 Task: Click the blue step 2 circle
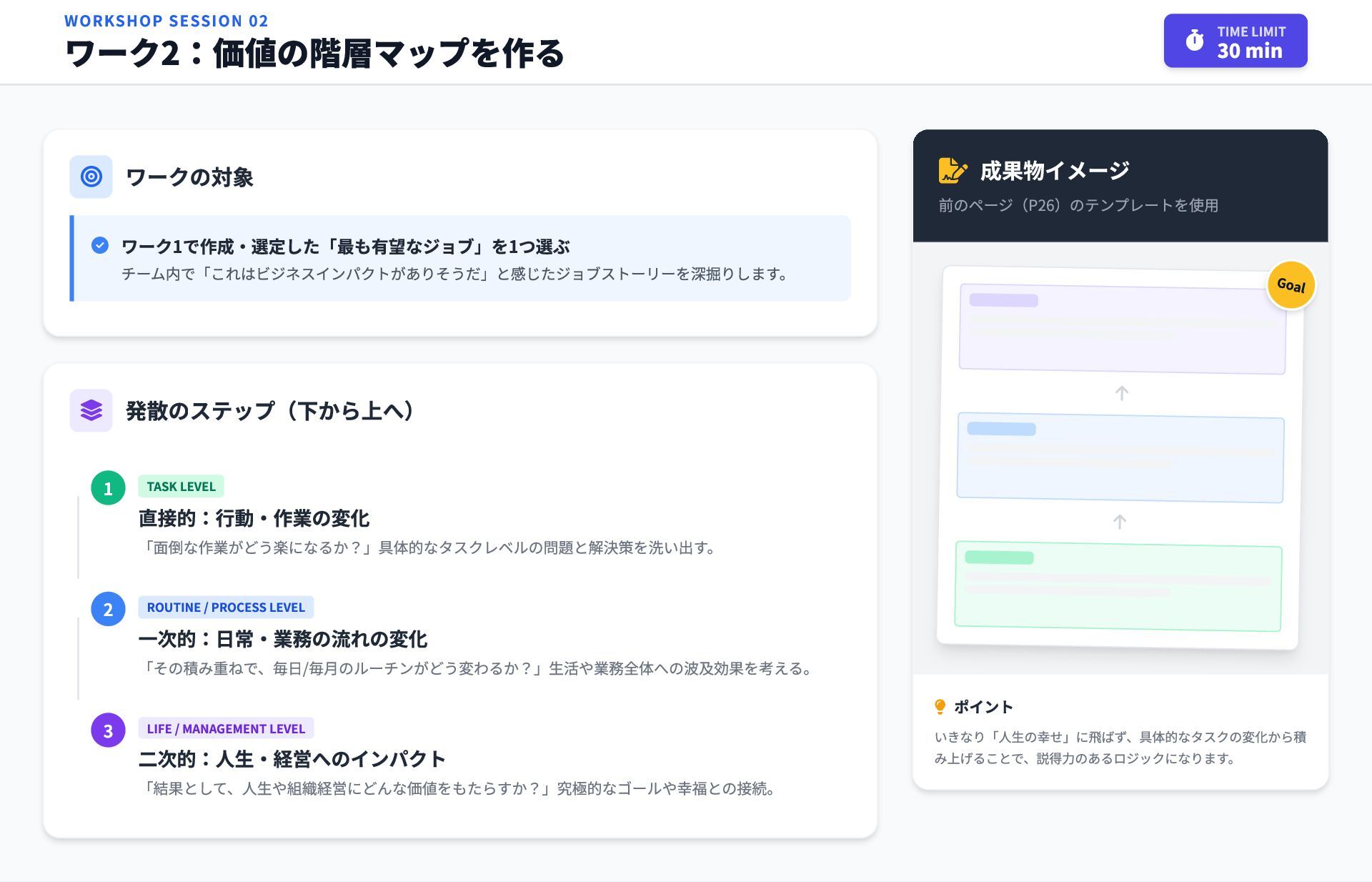tap(108, 609)
